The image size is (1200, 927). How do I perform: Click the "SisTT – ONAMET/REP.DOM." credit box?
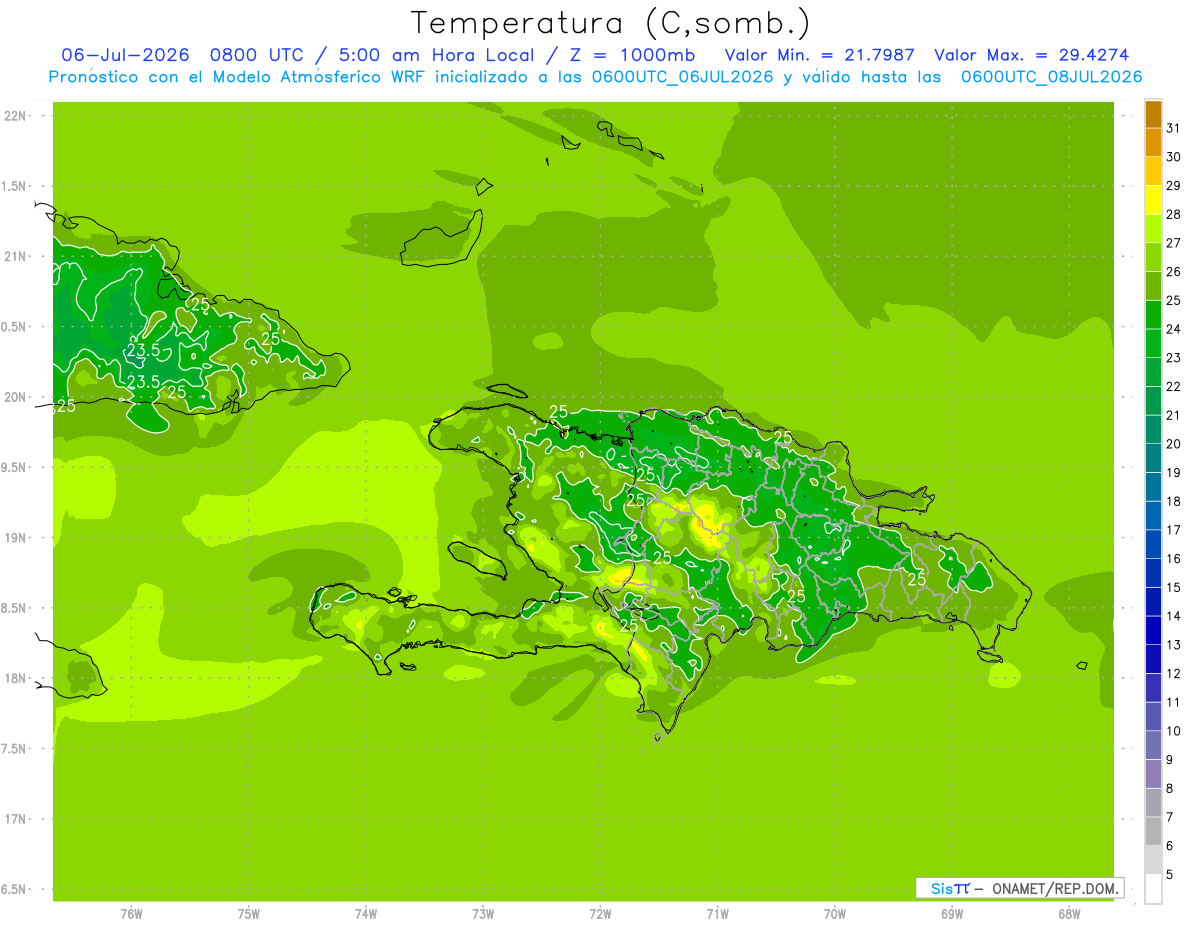(1020, 888)
